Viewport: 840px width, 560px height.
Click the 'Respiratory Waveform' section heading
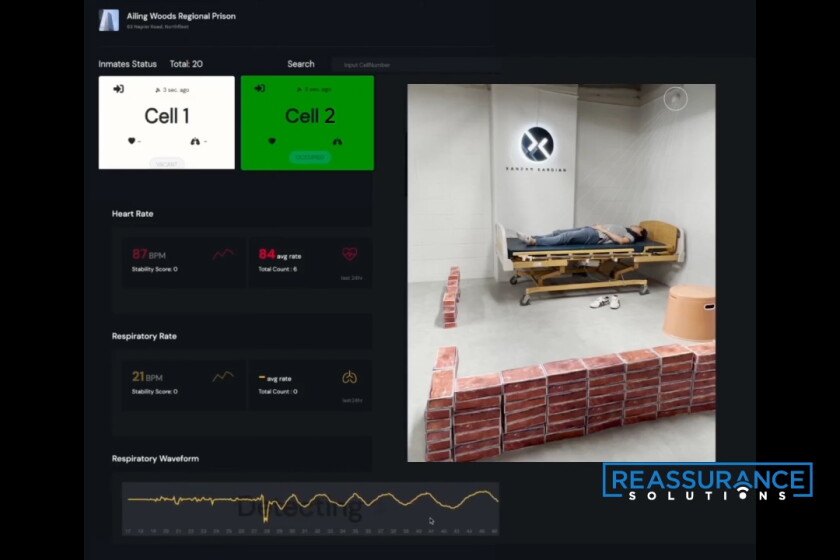[x=155, y=459]
